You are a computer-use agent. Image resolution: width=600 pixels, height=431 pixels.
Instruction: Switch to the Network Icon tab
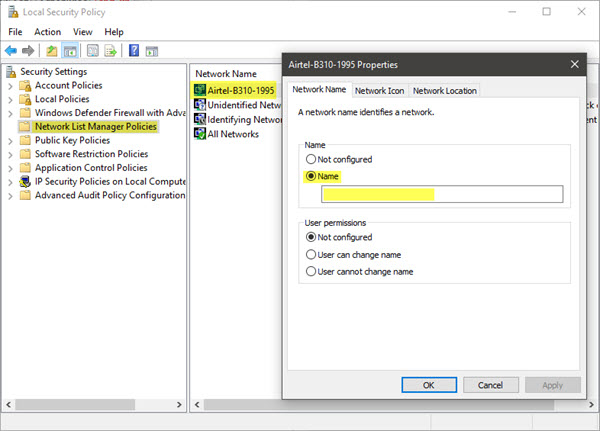380,91
